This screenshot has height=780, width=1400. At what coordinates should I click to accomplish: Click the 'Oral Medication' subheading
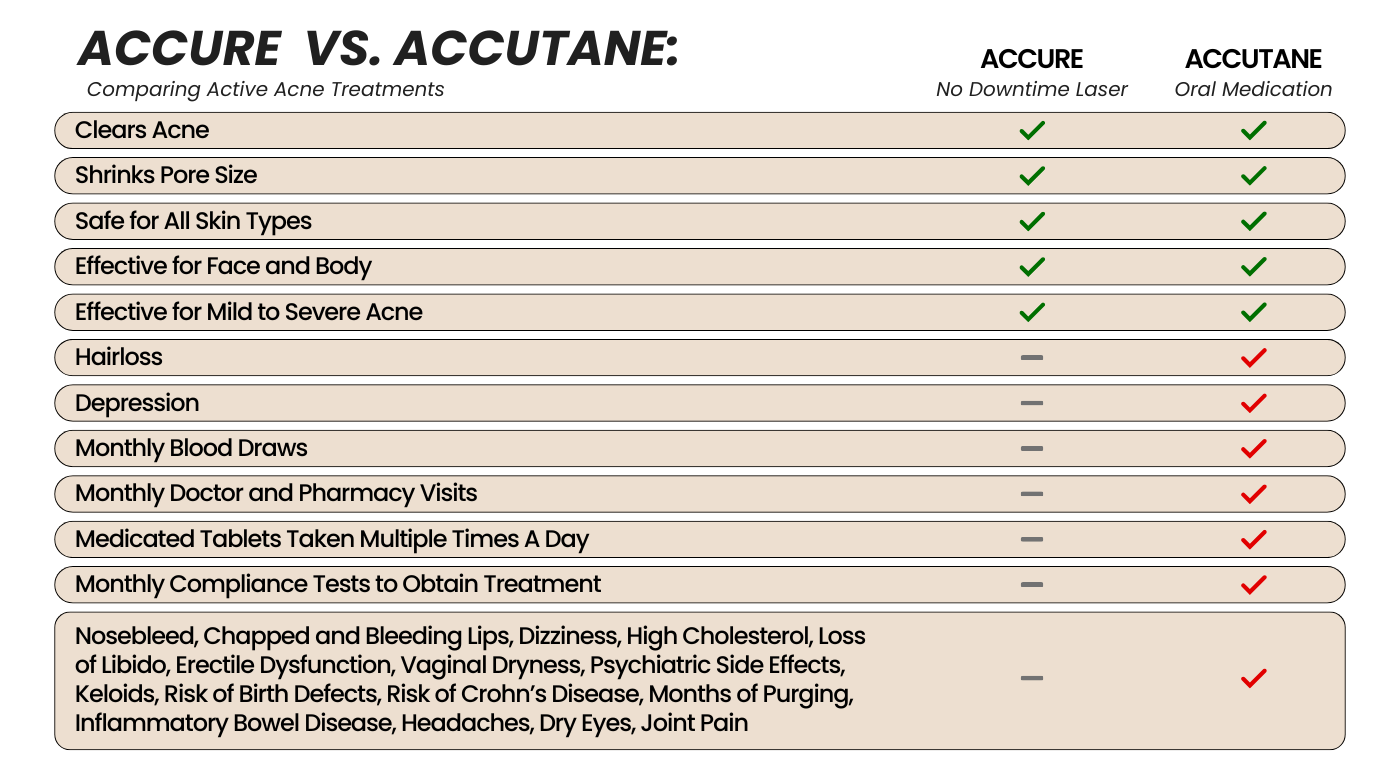1253,89
